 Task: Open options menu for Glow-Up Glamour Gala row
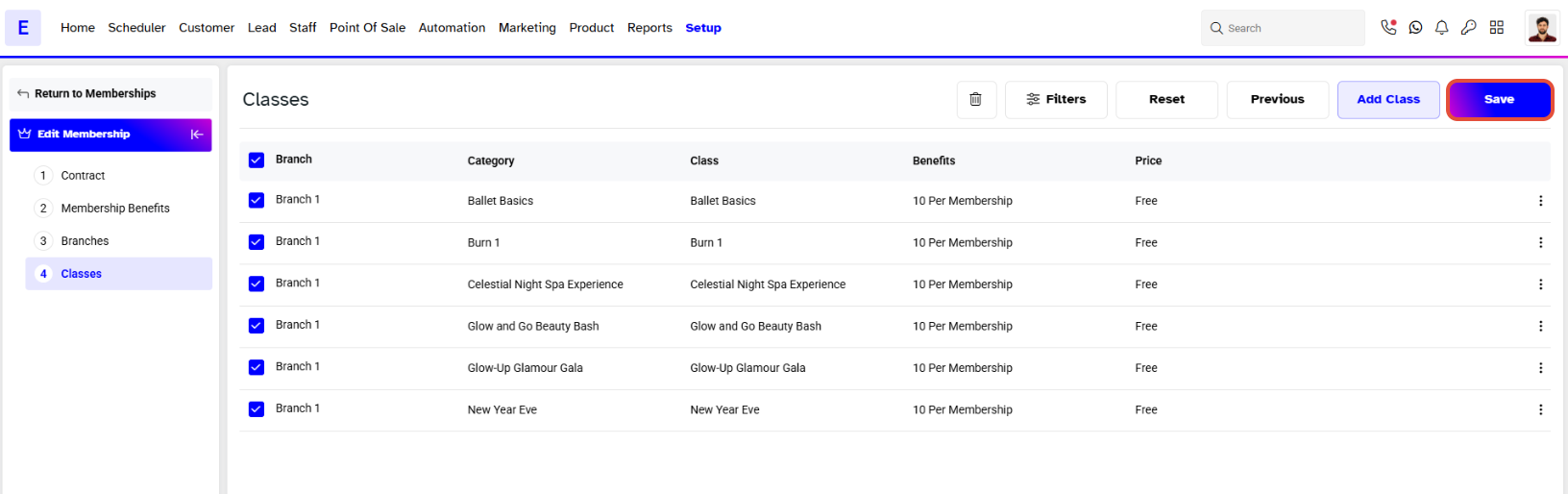click(x=1540, y=368)
